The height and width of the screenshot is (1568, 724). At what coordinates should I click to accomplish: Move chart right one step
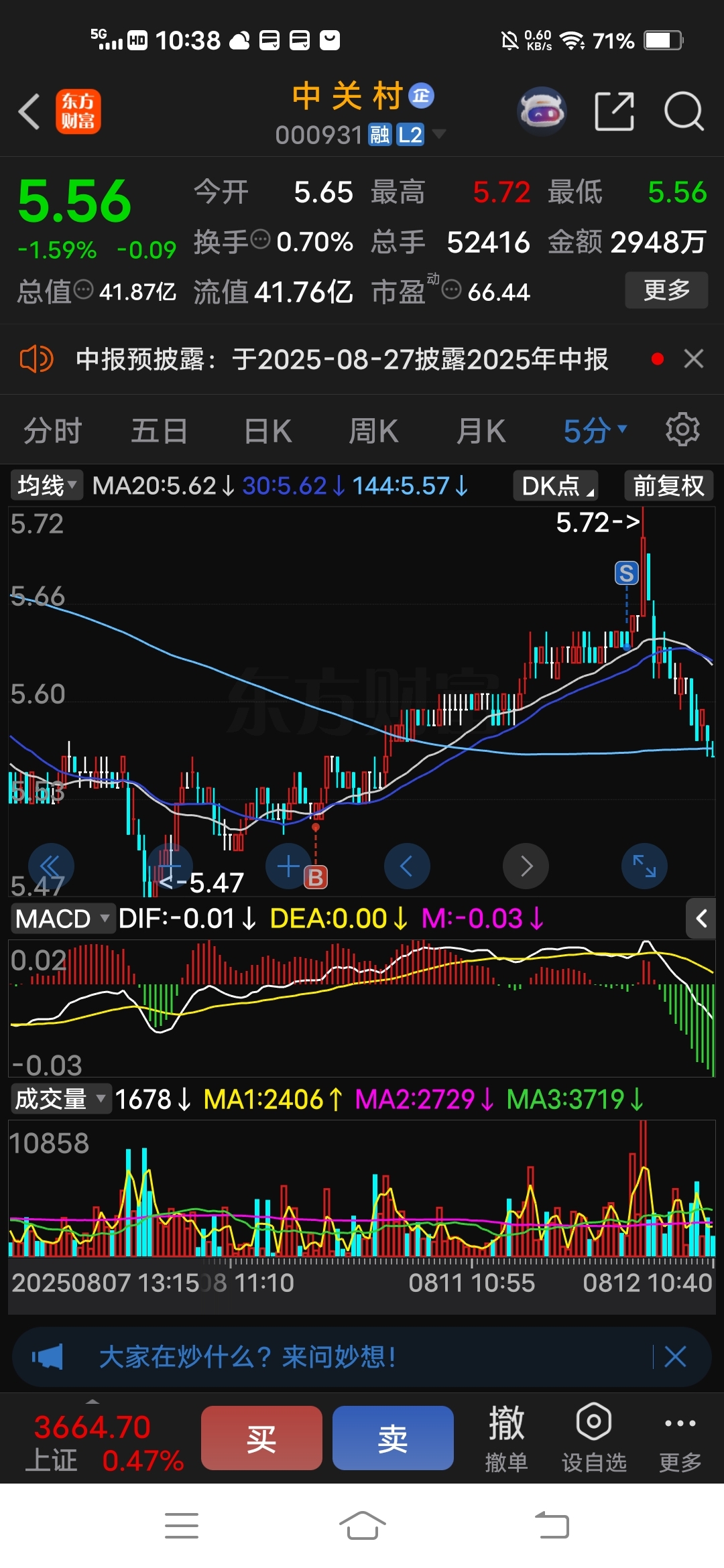pos(526,866)
